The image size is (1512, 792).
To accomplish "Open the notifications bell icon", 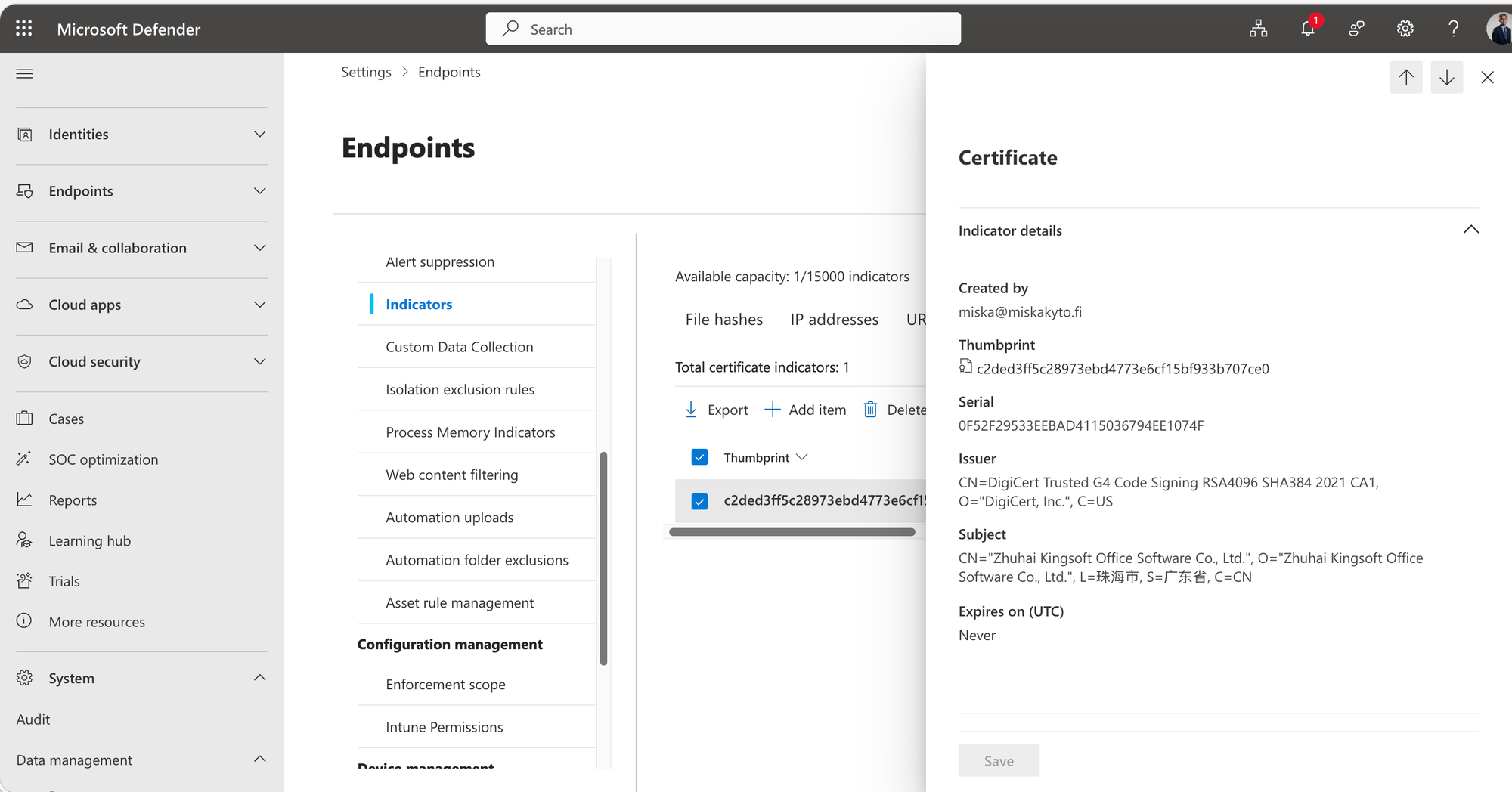I will tap(1307, 29).
